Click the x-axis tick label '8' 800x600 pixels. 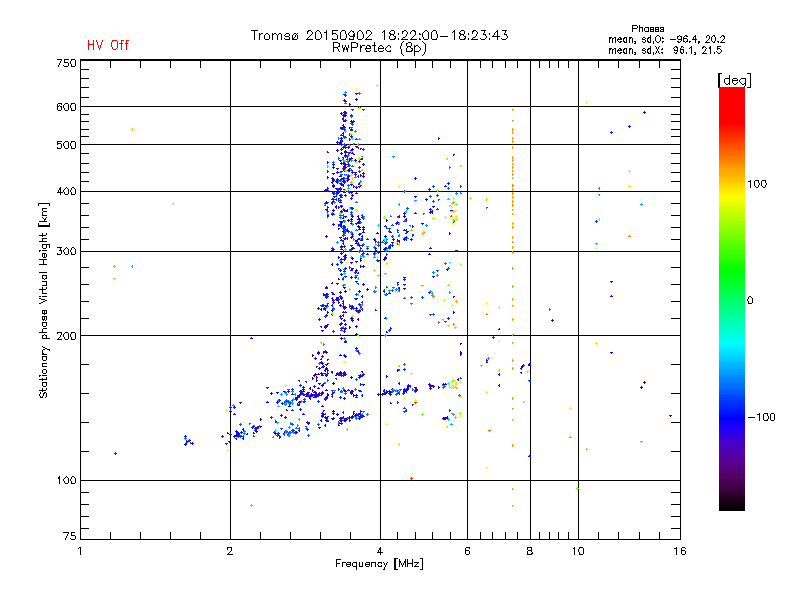pyautogui.click(x=530, y=551)
